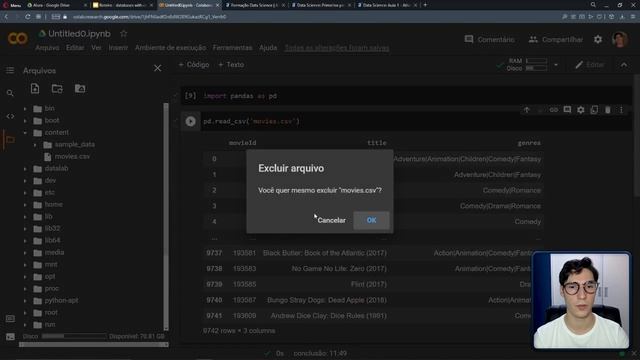Open the command palette icon in sidebar
Screen dimensions: 640x360
(10, 318)
